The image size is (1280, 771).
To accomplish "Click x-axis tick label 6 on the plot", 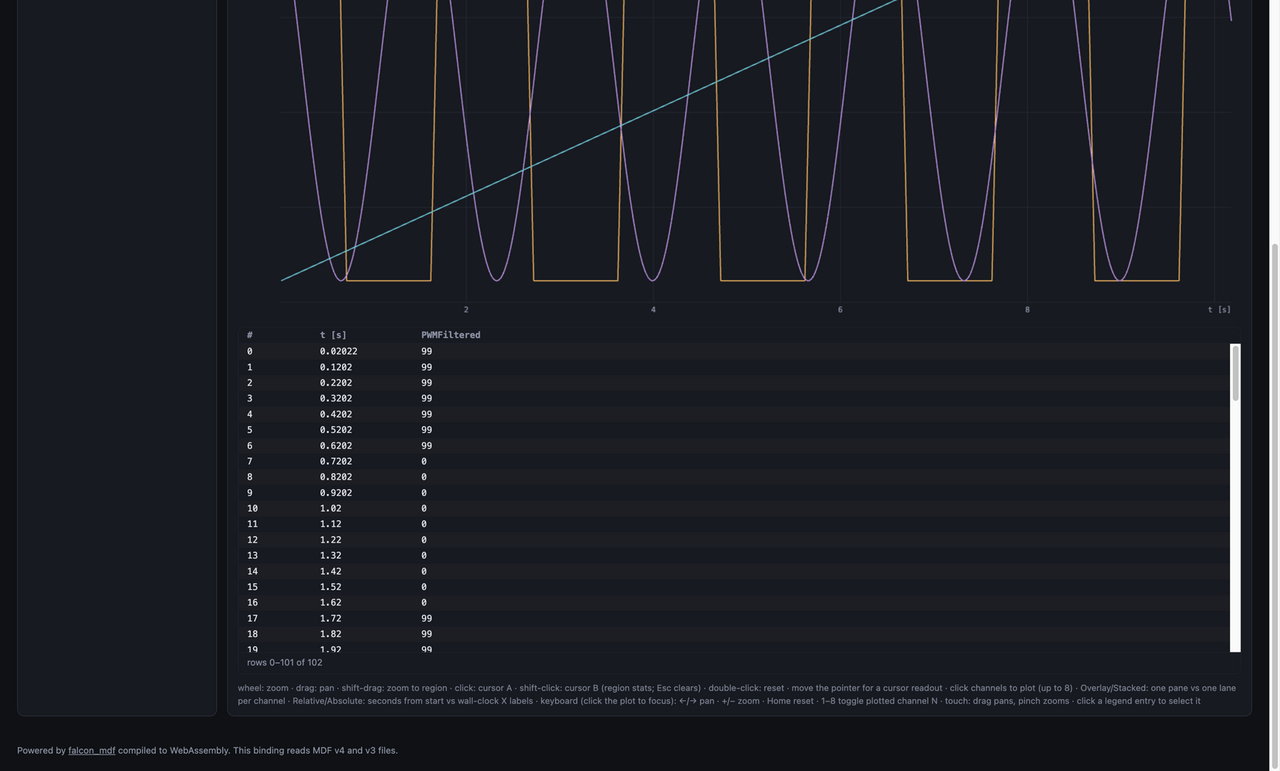I will (840, 310).
